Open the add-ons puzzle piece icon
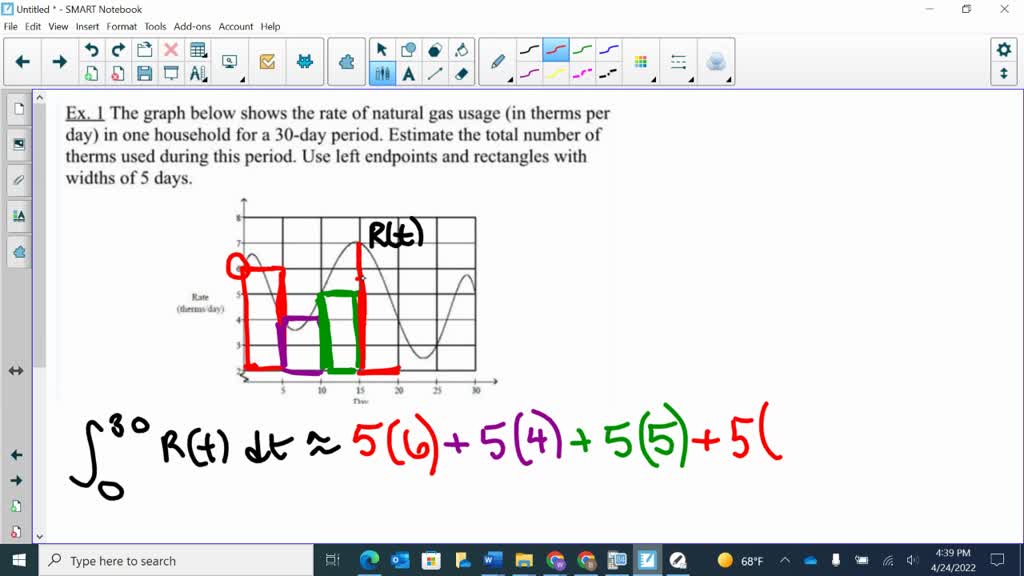The width and height of the screenshot is (1024, 576). (347, 62)
